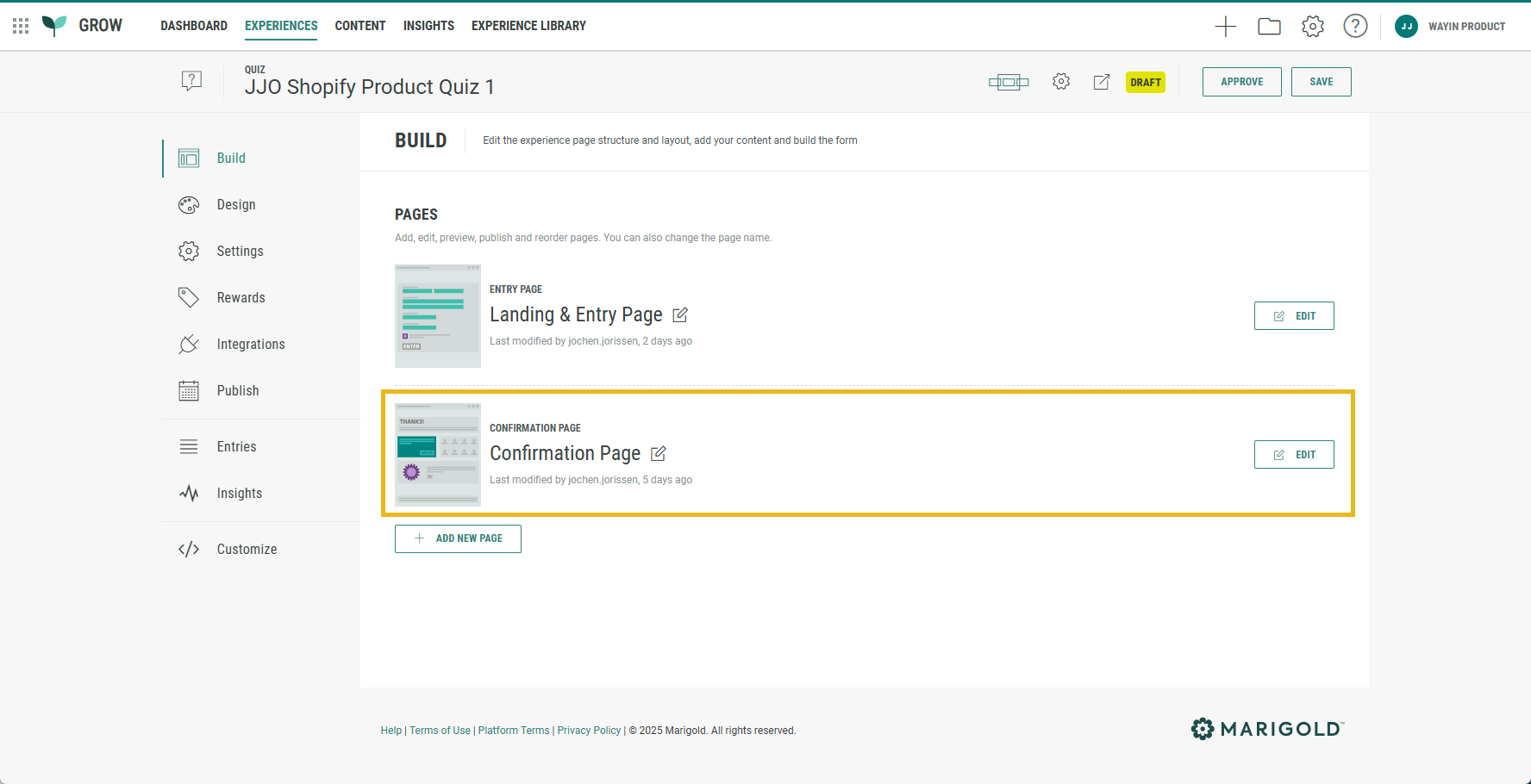Go to the Dashboard tab
This screenshot has height=784, width=1531.
click(x=194, y=26)
